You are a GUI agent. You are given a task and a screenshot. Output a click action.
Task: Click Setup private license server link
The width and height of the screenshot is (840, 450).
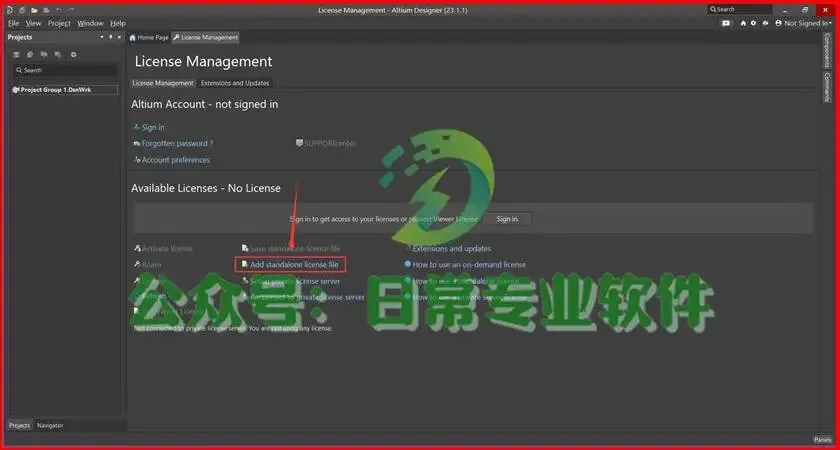(295, 281)
